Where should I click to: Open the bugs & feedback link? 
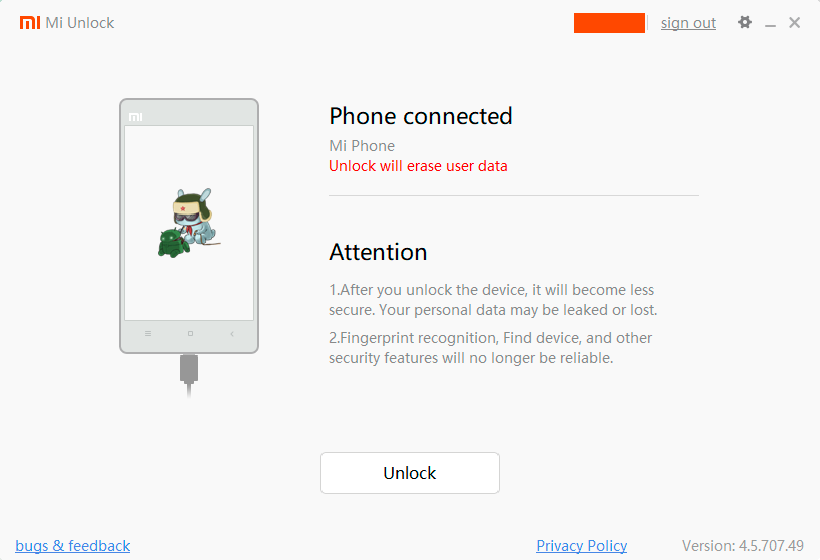(73, 546)
